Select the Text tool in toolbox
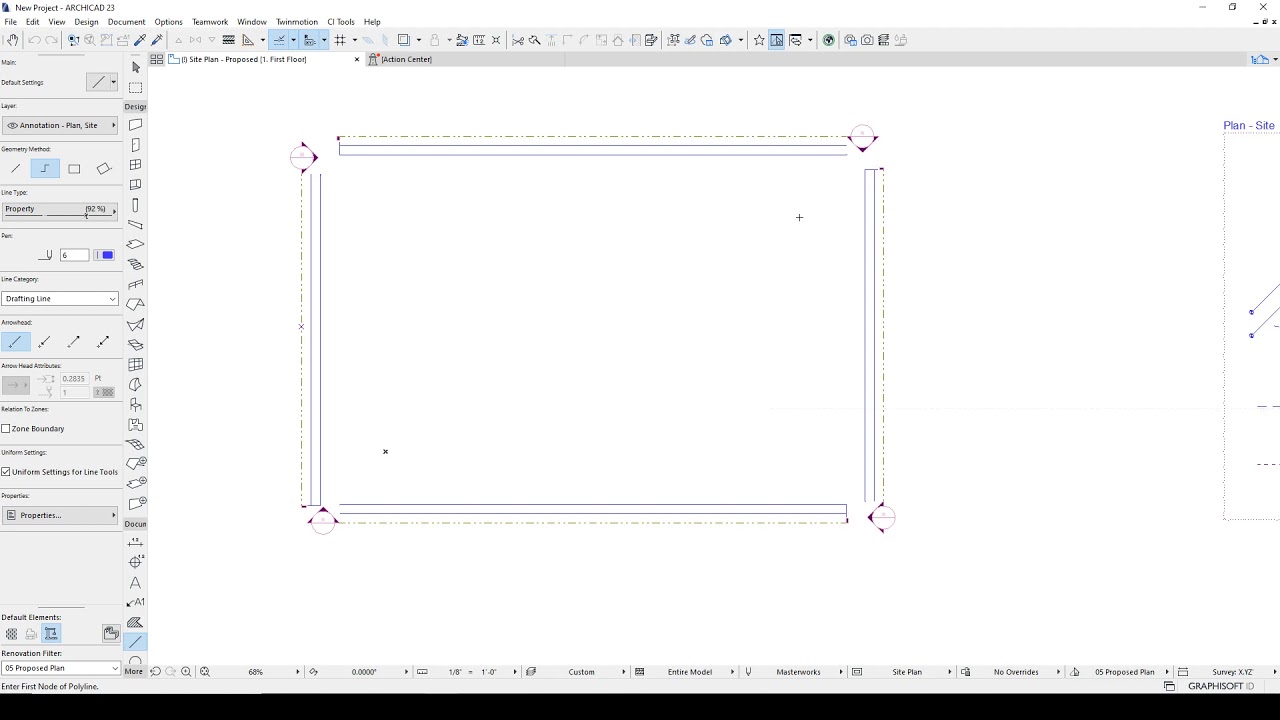Screen dimensions: 1280x720 tap(136, 582)
